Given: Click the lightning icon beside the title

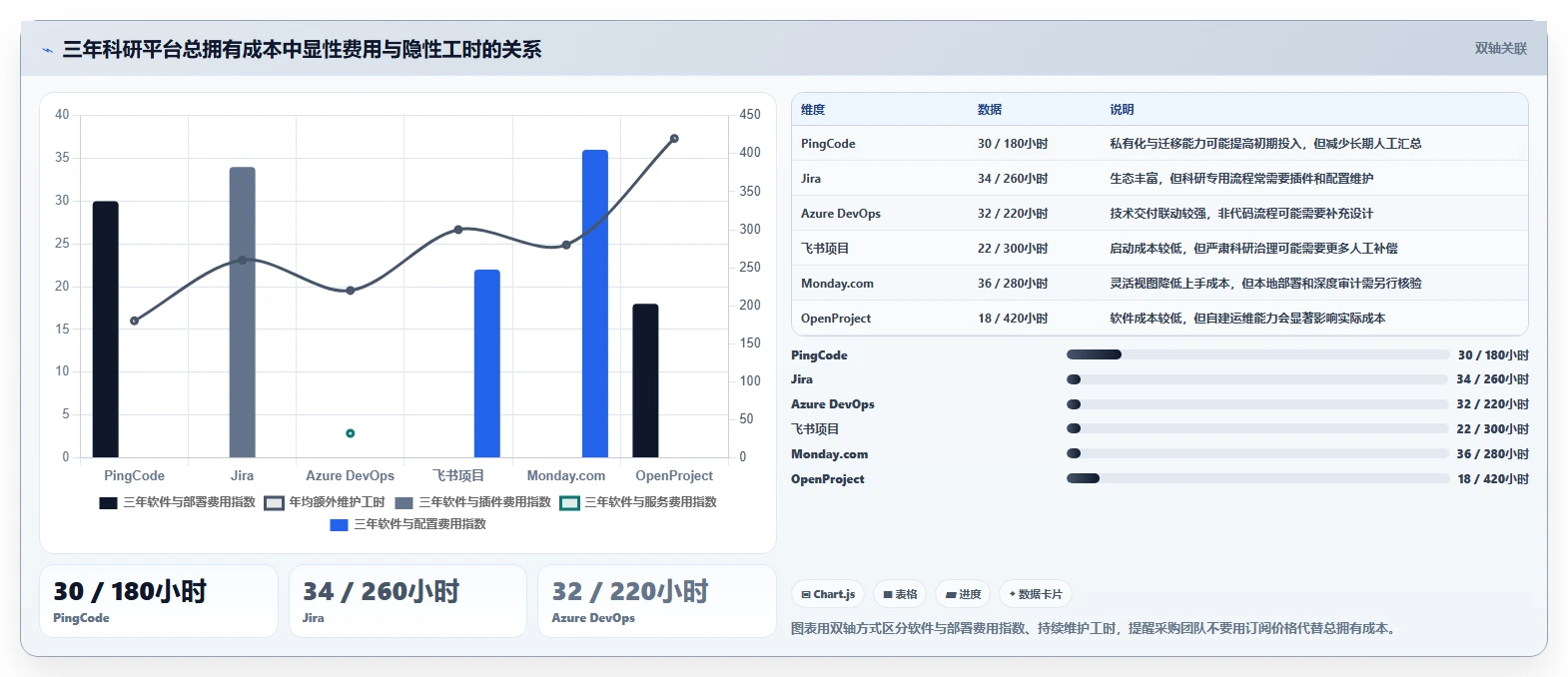Looking at the screenshot, I should (47, 50).
